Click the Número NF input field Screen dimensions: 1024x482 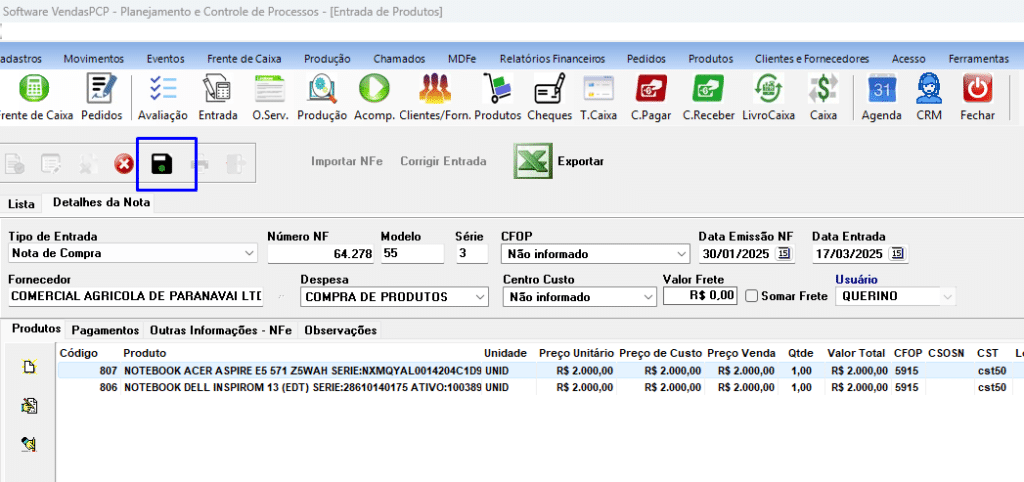(x=320, y=254)
